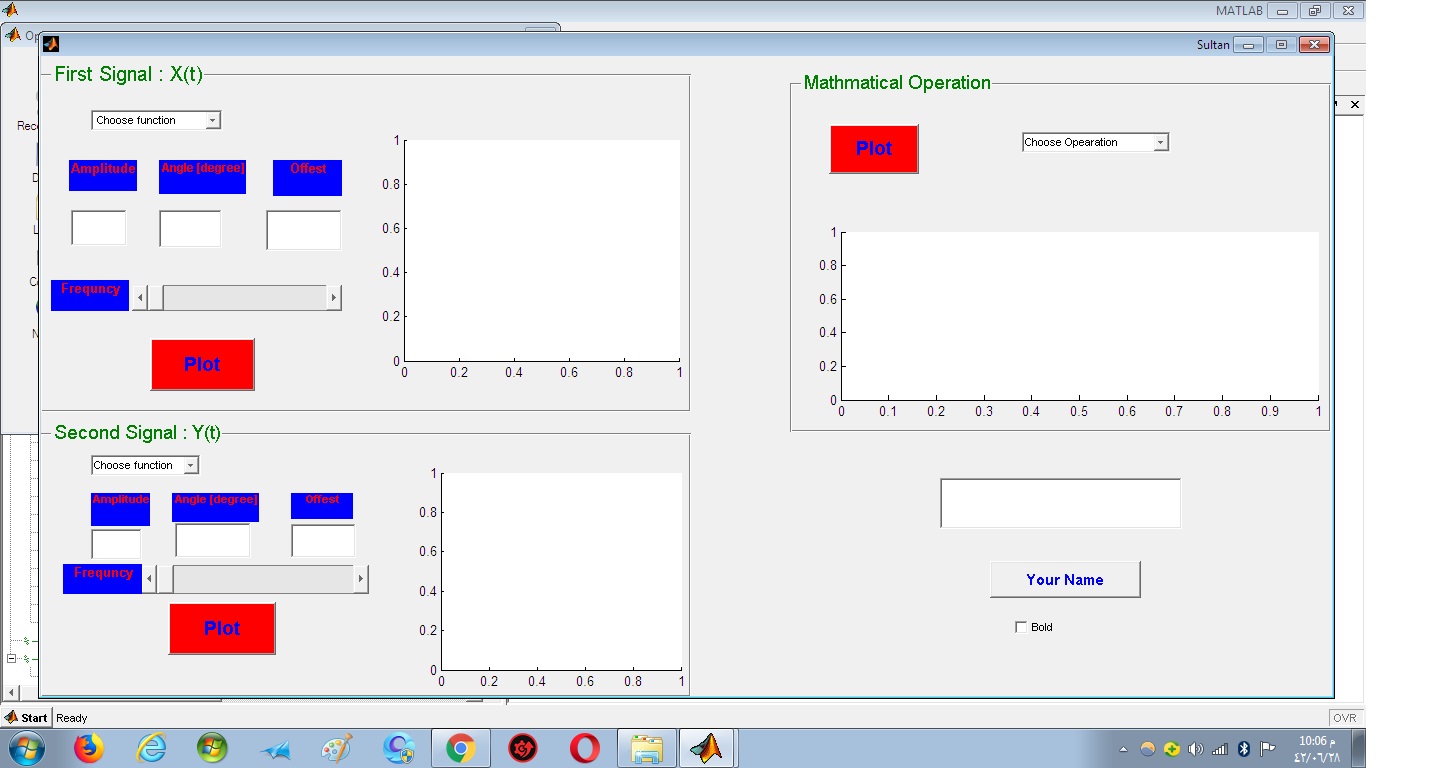The height and width of the screenshot is (768, 1436).
Task: Focus Second Signal Offest input box
Action: 323,540
